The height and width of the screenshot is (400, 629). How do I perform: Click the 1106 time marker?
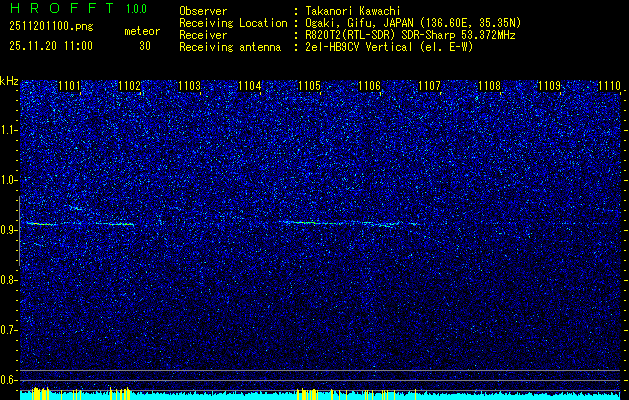click(369, 86)
